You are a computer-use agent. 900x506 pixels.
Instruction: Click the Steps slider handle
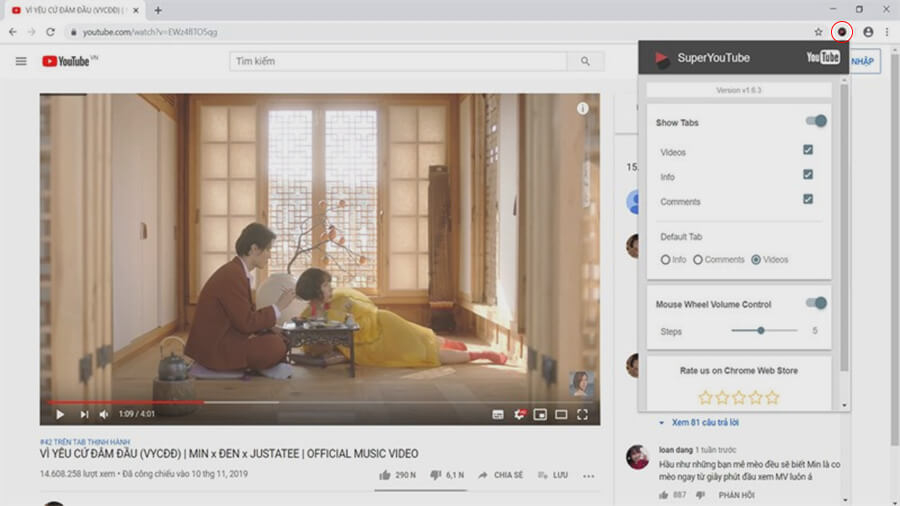(x=761, y=330)
